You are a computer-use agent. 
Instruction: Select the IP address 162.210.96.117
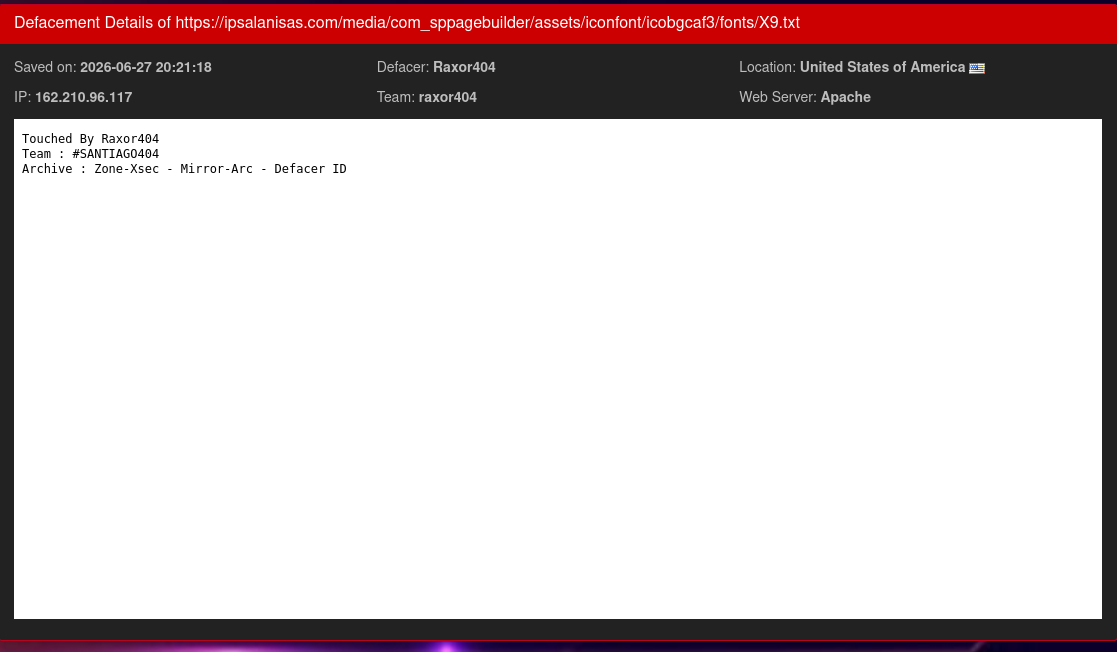pyautogui.click(x=83, y=97)
